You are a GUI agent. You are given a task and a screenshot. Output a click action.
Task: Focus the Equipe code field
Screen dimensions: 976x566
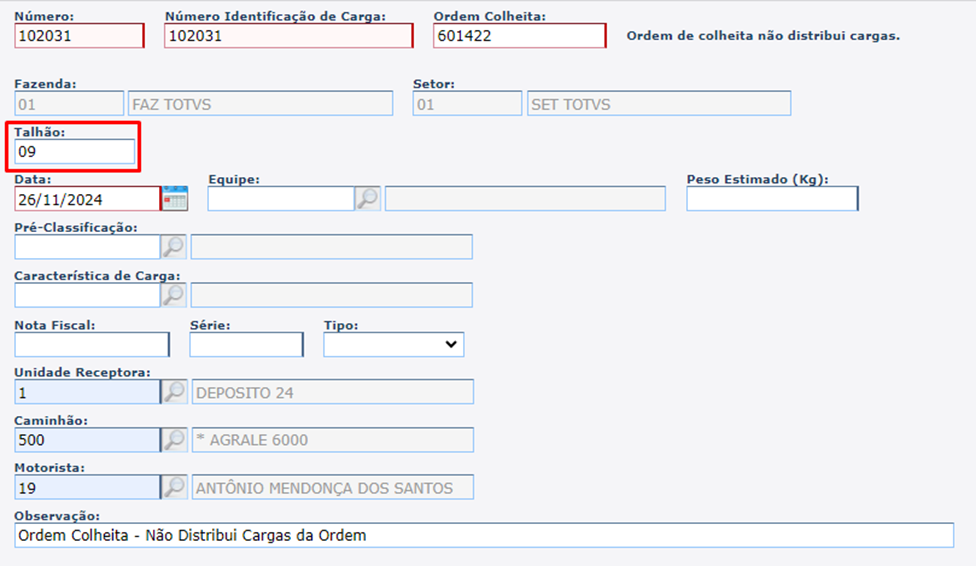tap(280, 198)
